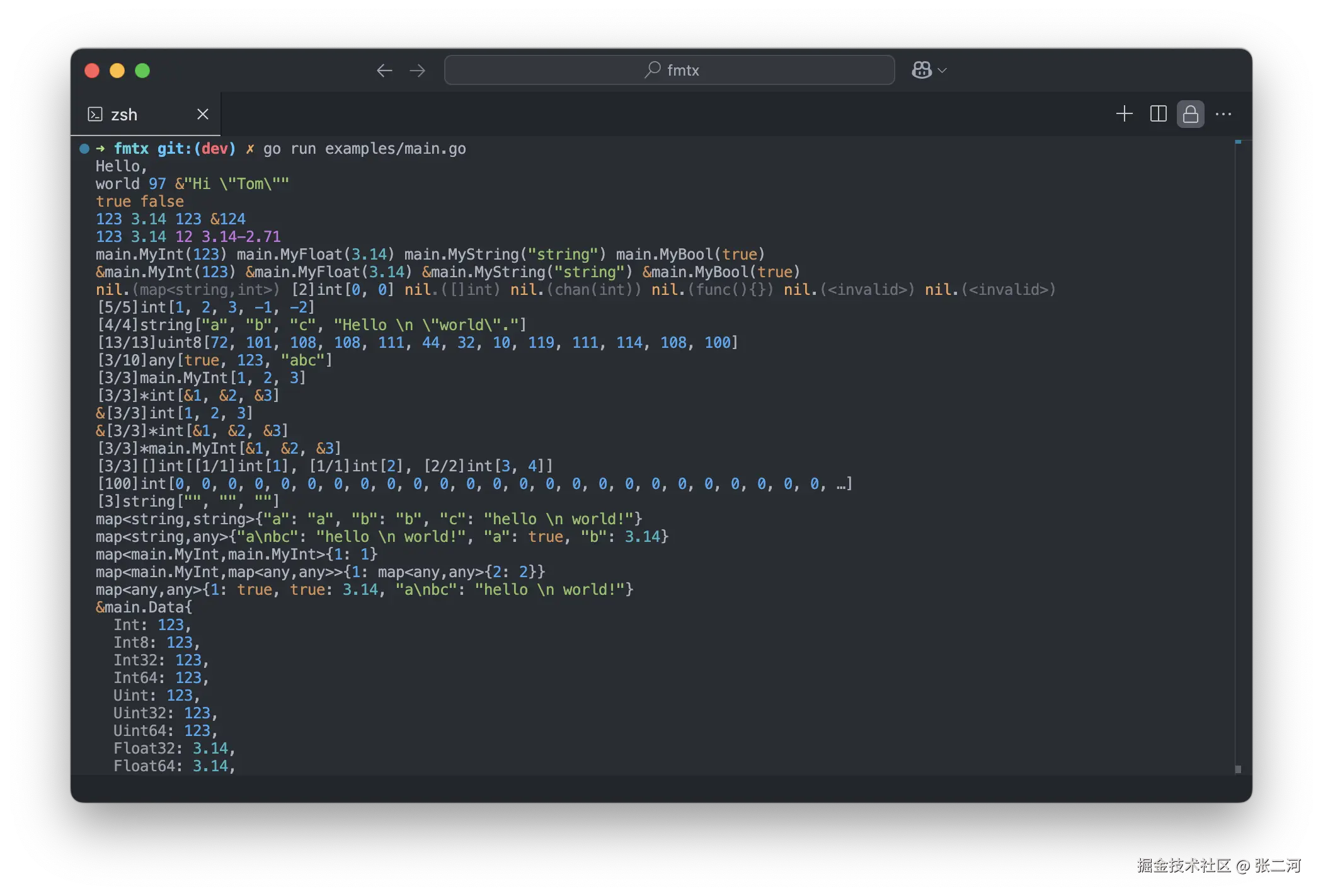Create a new terminal with plus icon
This screenshot has height=896, width=1323.
[x=1124, y=114]
